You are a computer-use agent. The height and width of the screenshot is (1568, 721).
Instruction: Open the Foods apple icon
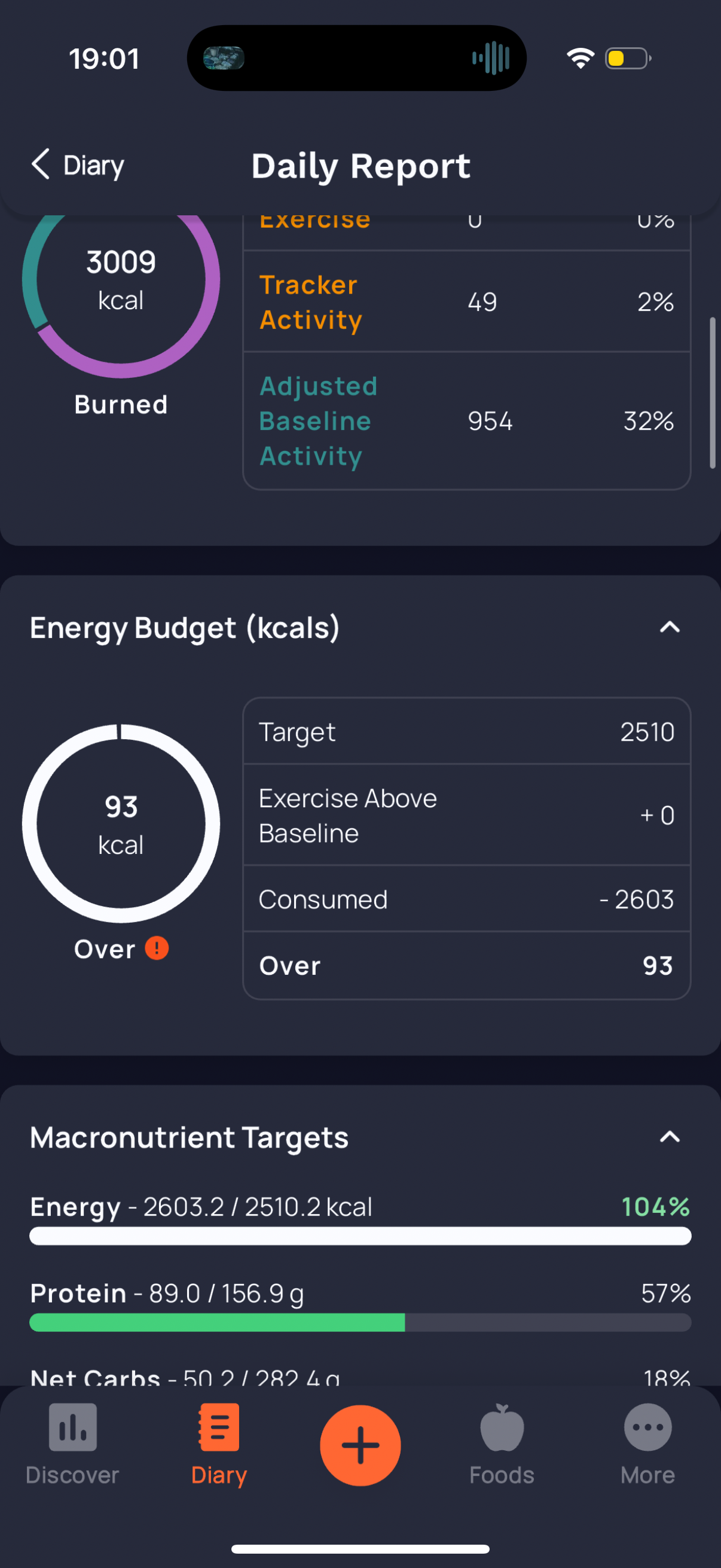coord(502,1427)
